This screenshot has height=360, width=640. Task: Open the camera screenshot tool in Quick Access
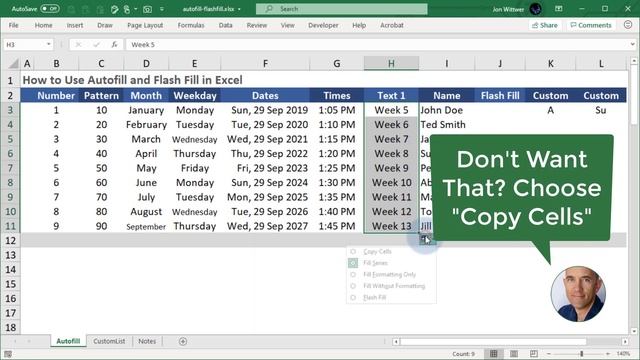[x=147, y=9]
